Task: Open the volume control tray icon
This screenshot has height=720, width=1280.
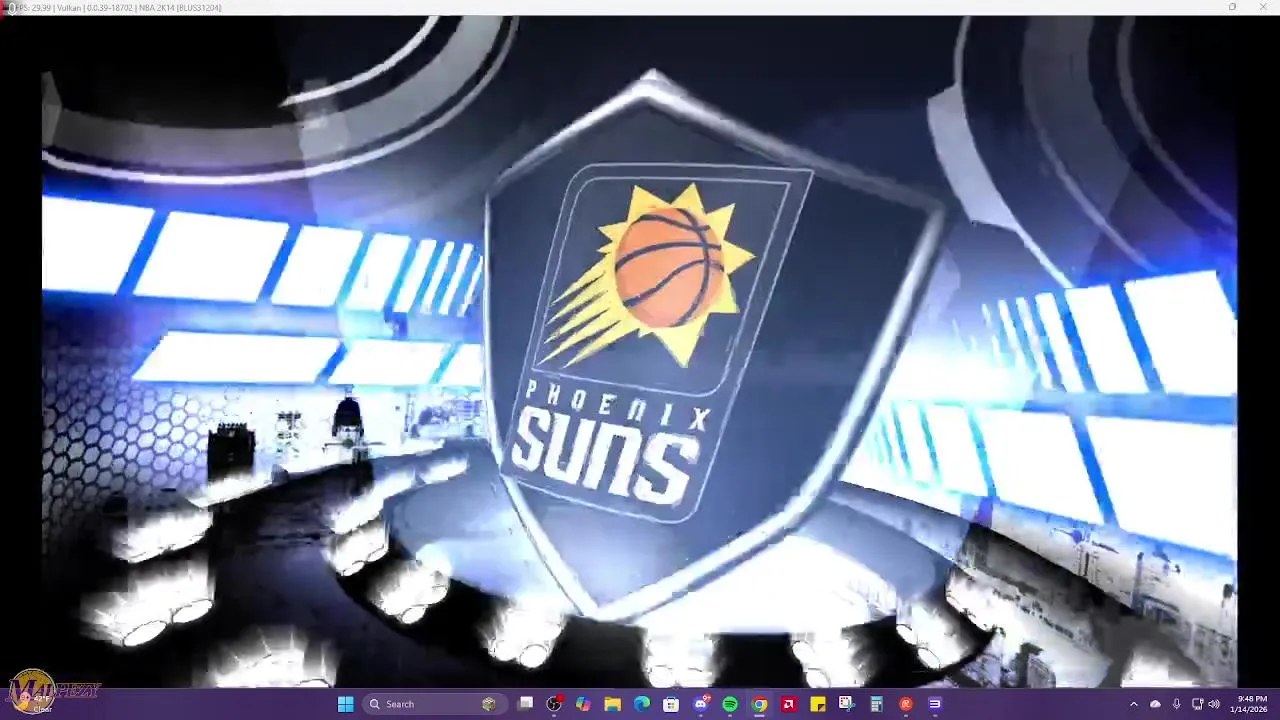Action: (x=1214, y=704)
